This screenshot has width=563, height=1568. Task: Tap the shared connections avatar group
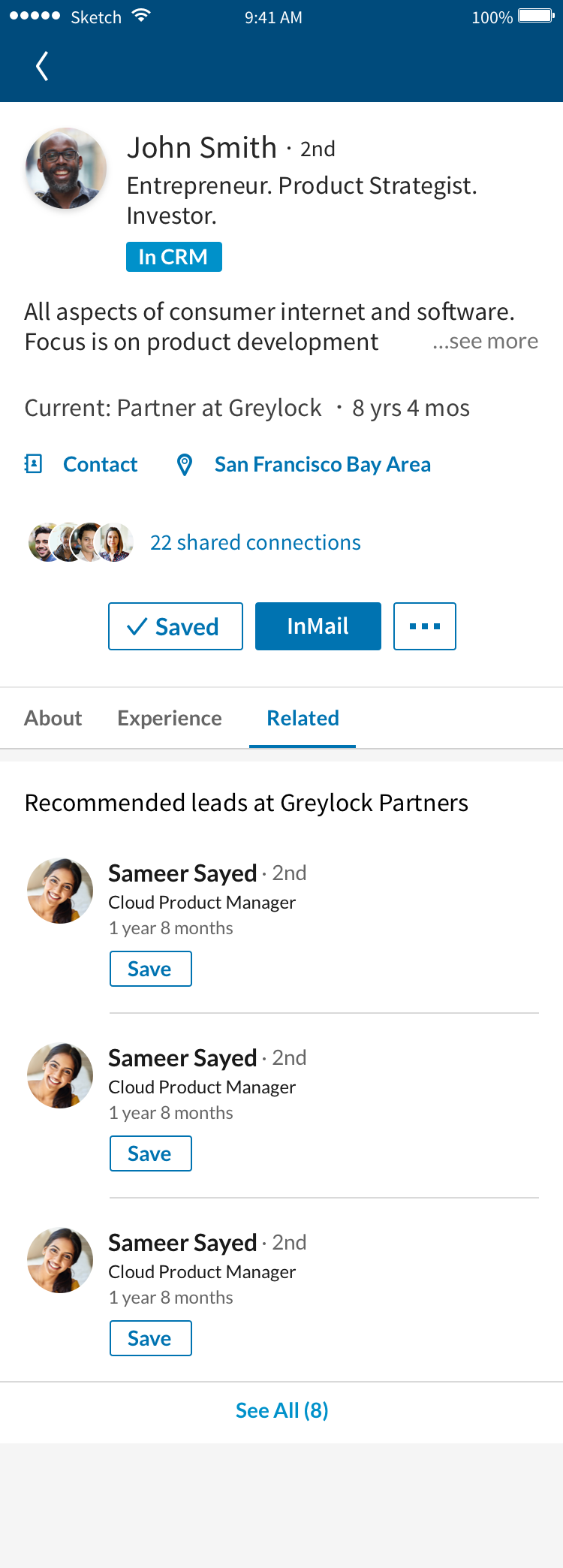click(80, 542)
